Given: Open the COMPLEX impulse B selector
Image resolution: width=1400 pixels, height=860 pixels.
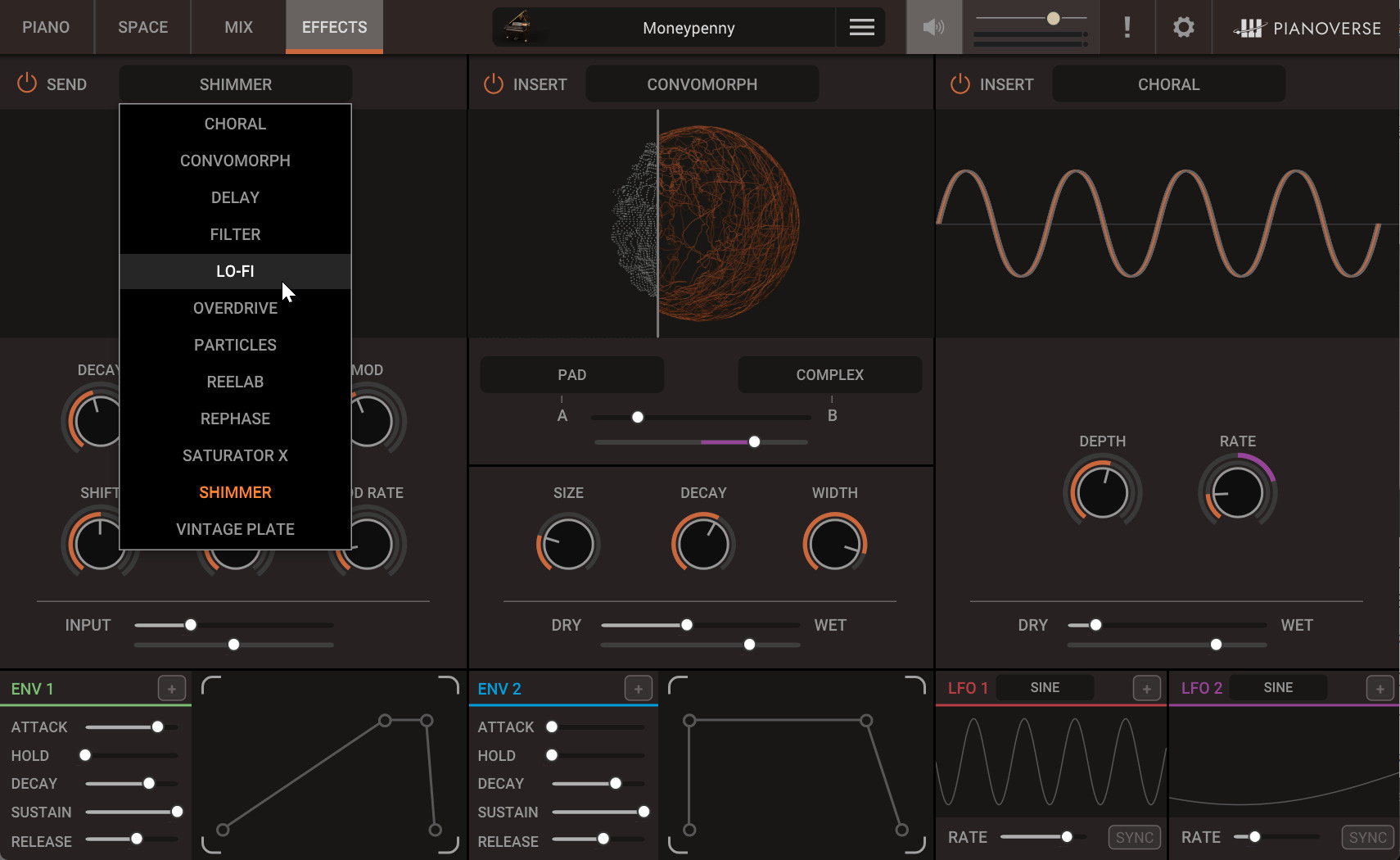Looking at the screenshot, I should coord(830,374).
